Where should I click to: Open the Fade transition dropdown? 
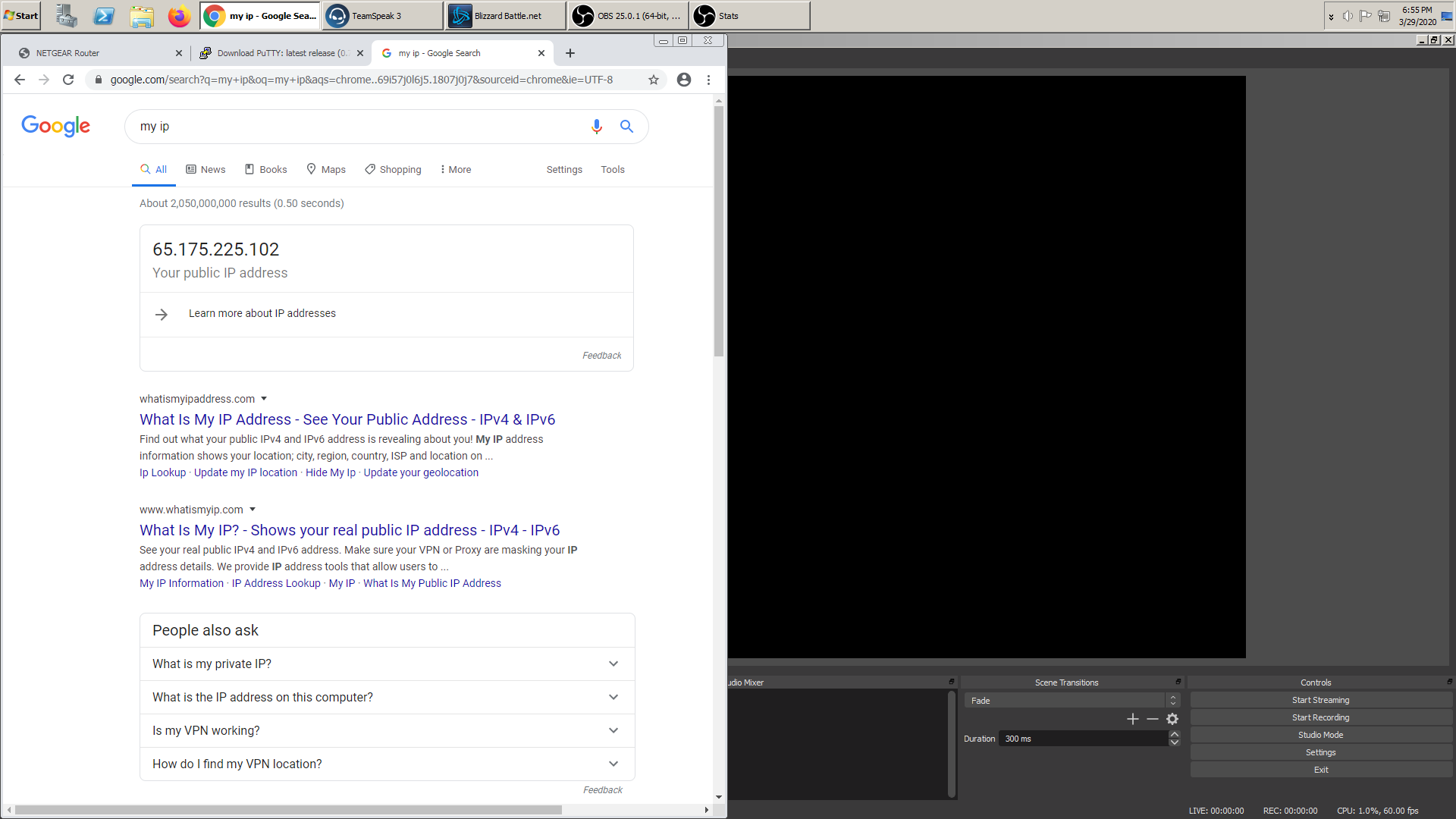[x=1072, y=701]
